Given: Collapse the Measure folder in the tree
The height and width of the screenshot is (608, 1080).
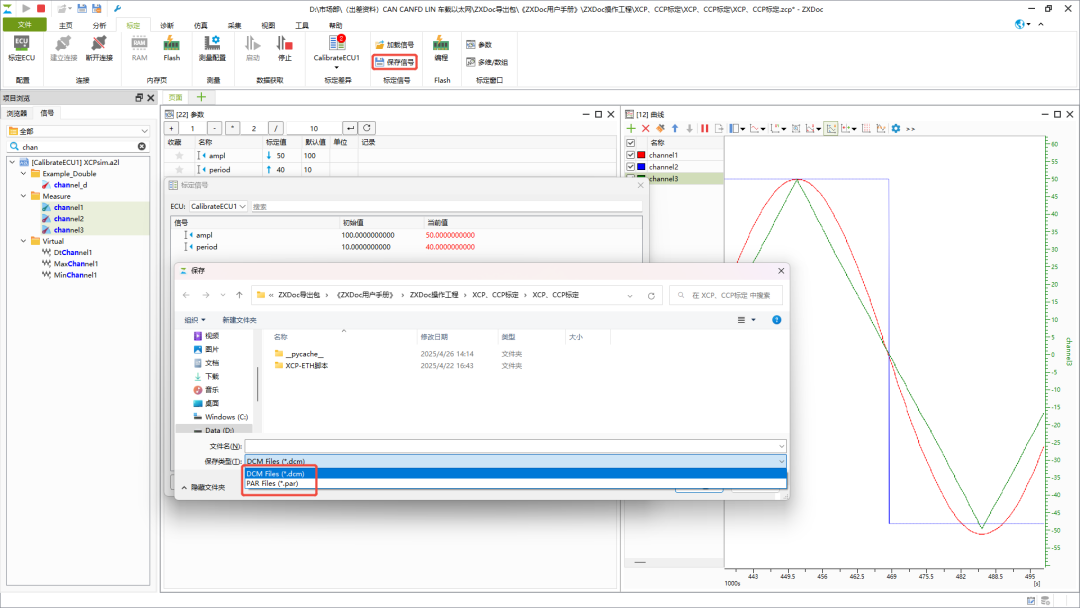Looking at the screenshot, I should point(23,196).
